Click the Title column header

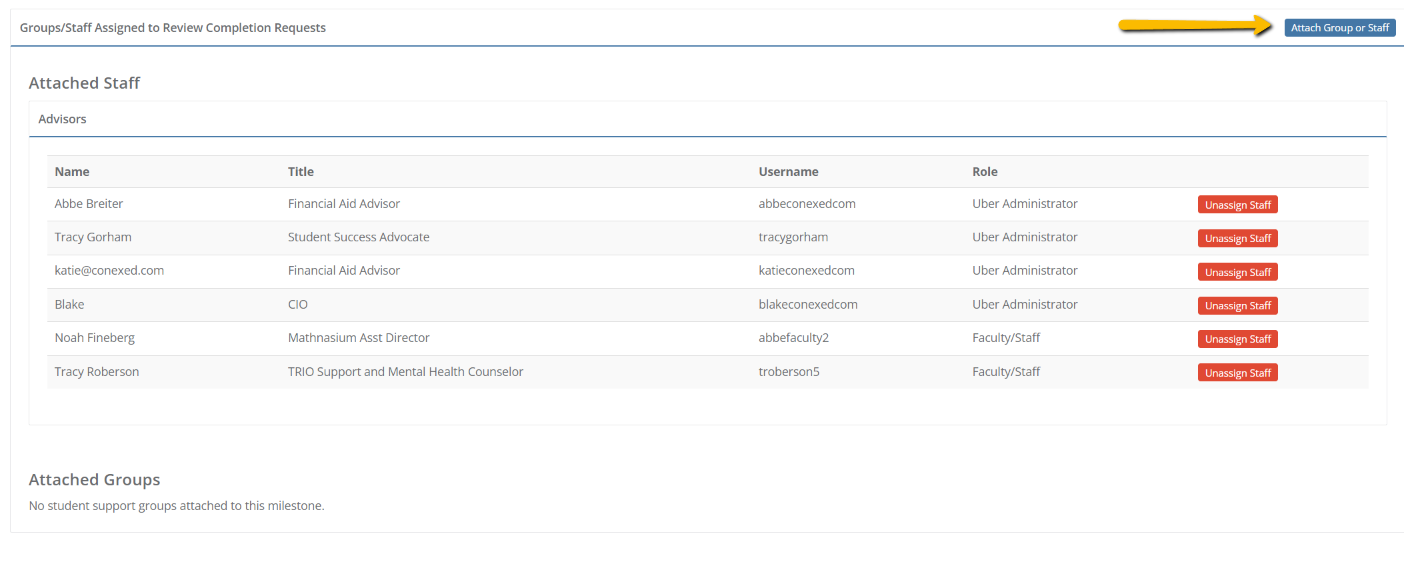[x=301, y=171]
